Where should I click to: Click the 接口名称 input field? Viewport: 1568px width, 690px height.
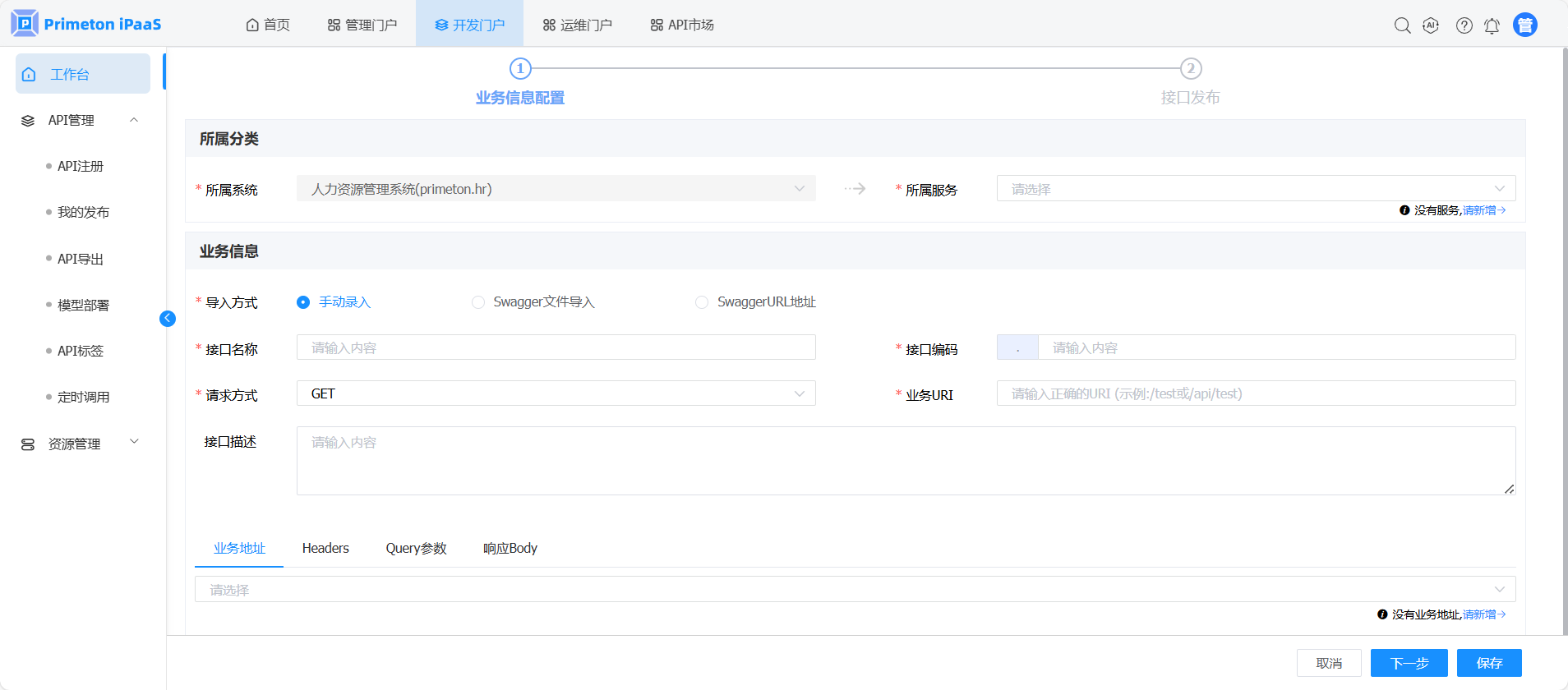point(556,348)
